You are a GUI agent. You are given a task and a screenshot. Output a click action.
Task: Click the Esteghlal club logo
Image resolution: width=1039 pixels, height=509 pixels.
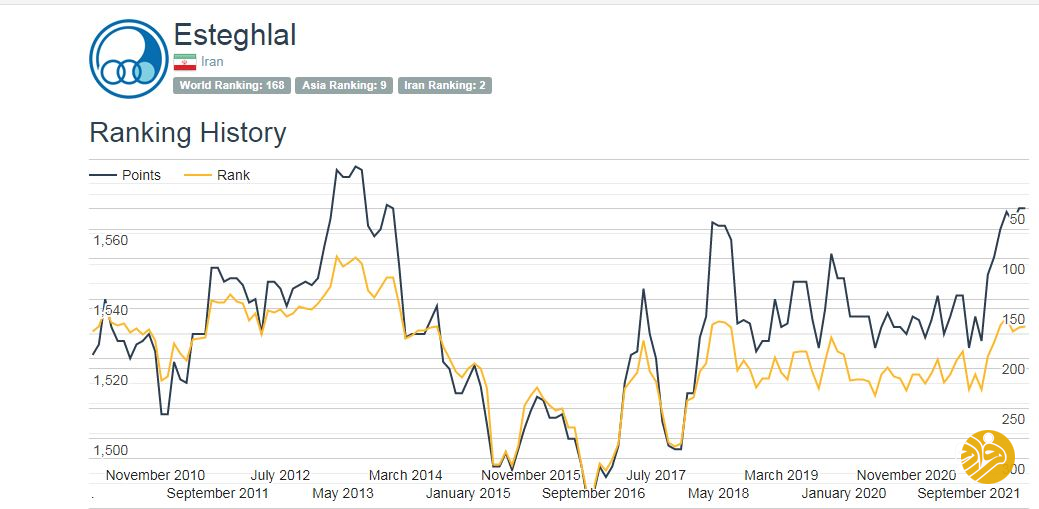tap(129, 59)
